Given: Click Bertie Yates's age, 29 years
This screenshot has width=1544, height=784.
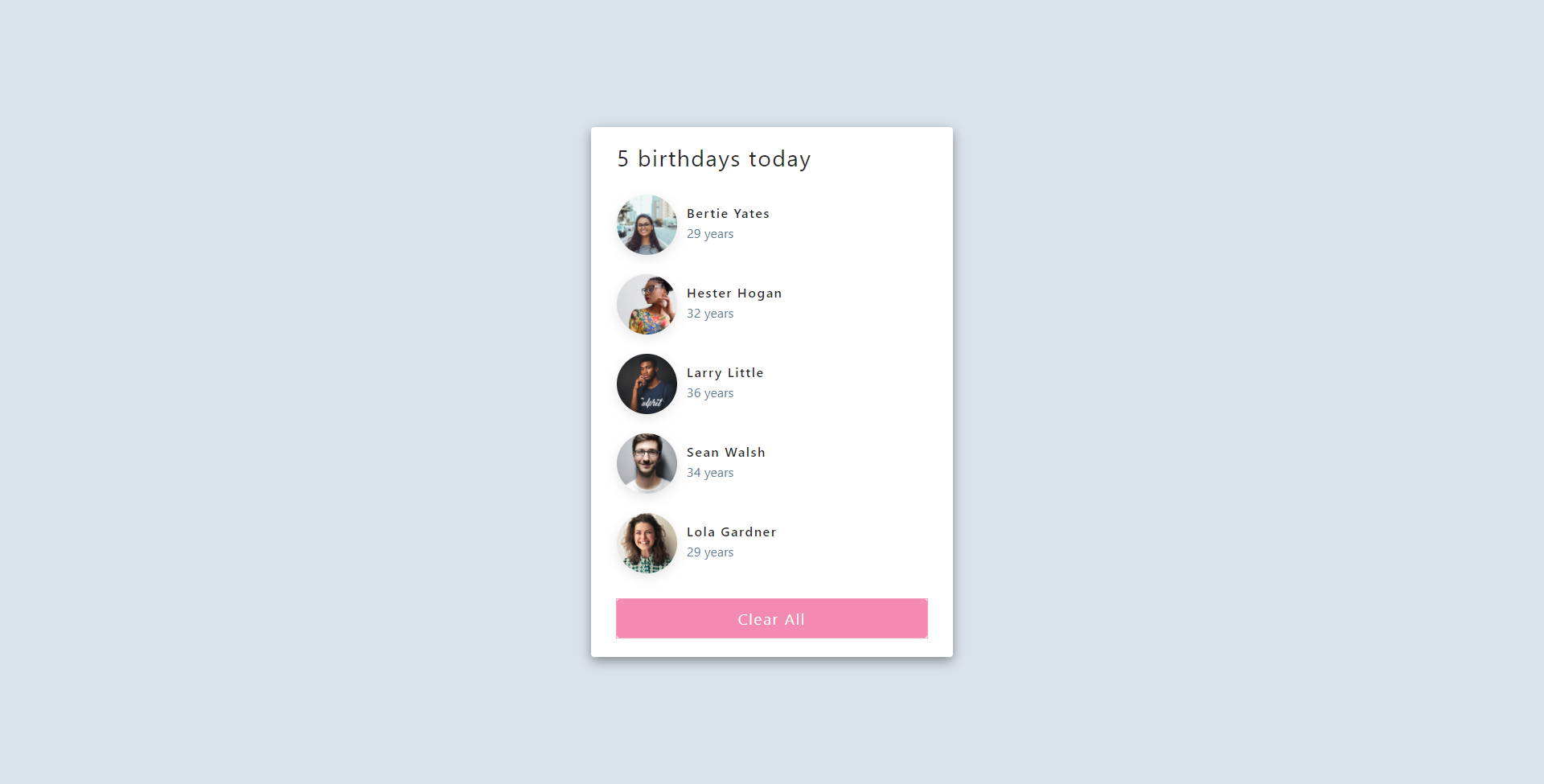Looking at the screenshot, I should coord(710,234).
